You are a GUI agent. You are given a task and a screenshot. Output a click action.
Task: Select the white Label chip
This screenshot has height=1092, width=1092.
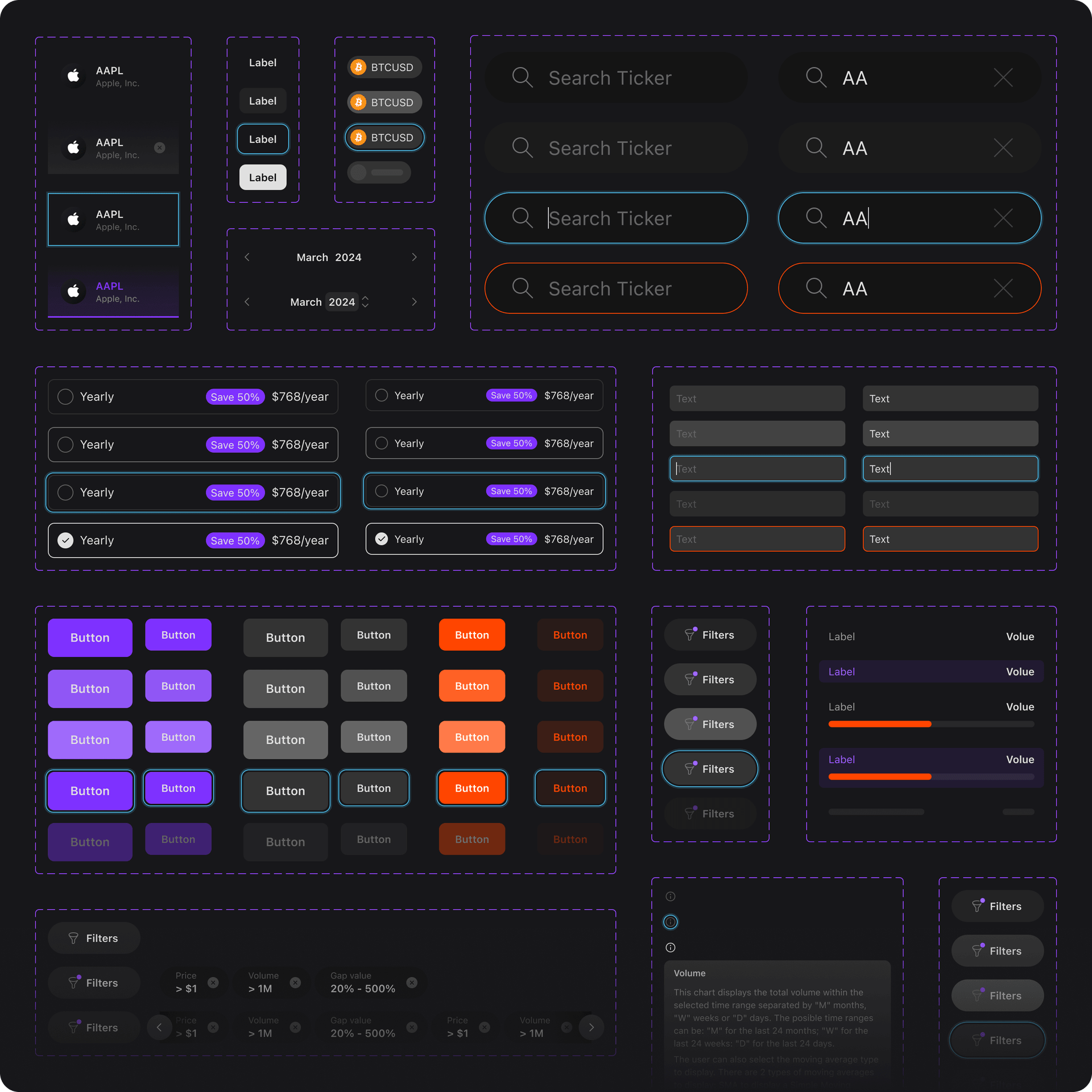pos(263,177)
